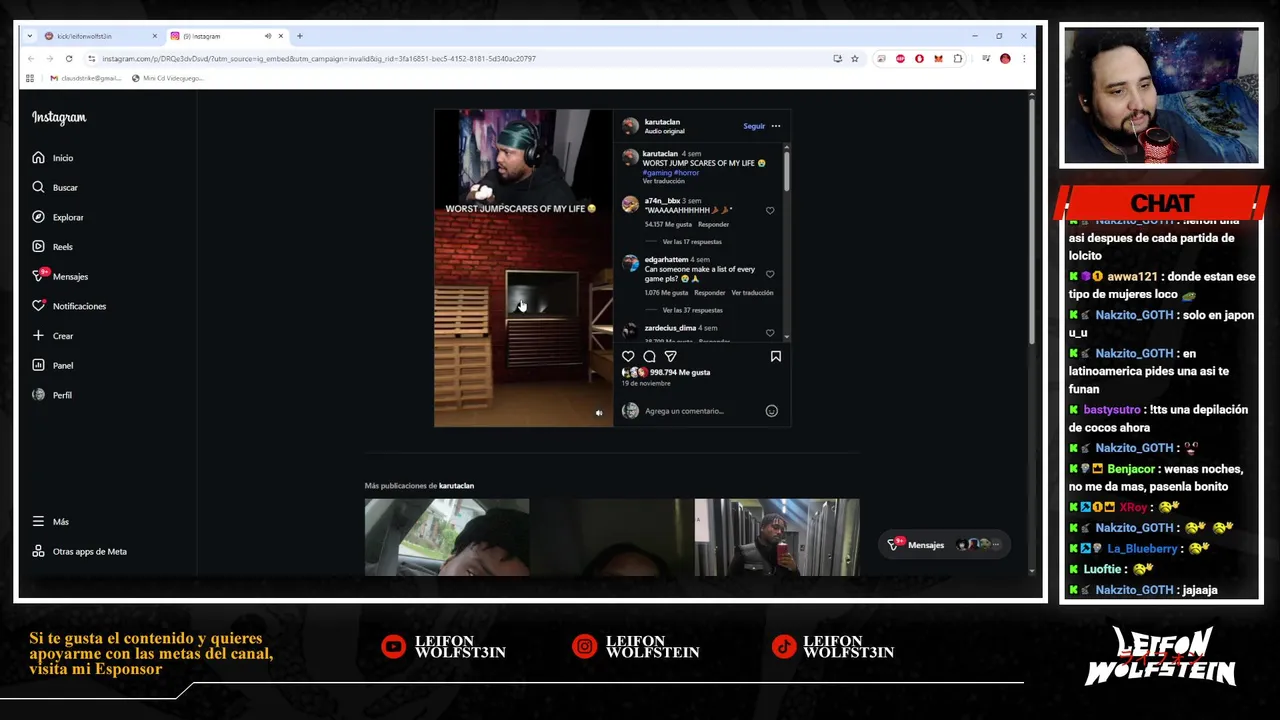Open the Explorar compass item
This screenshot has width=1280, height=720.
point(57,217)
